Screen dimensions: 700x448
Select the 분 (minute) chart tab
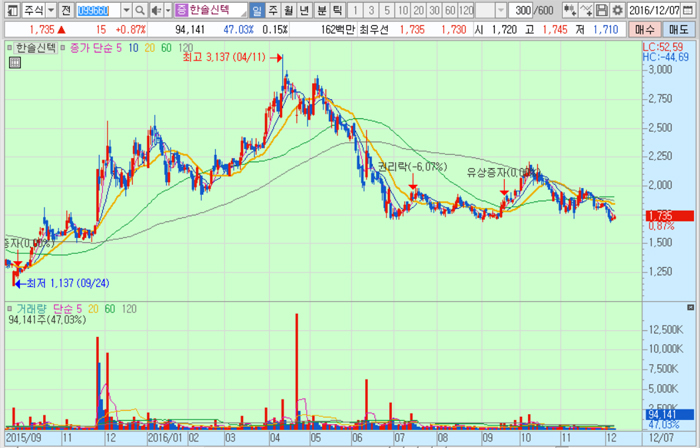322,10
